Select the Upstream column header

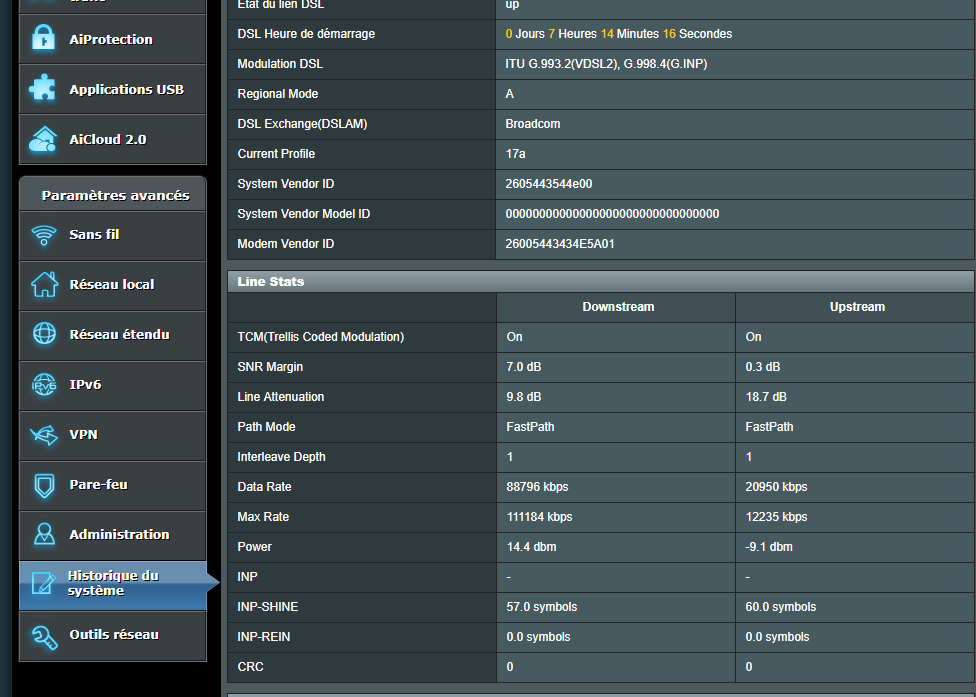(856, 307)
